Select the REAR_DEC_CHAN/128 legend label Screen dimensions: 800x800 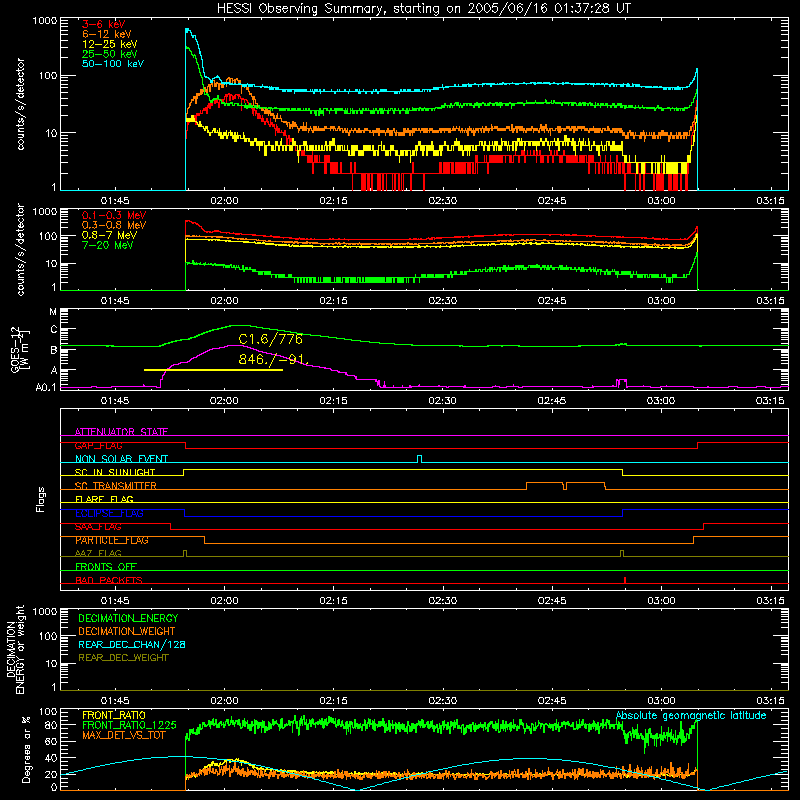click(132, 644)
